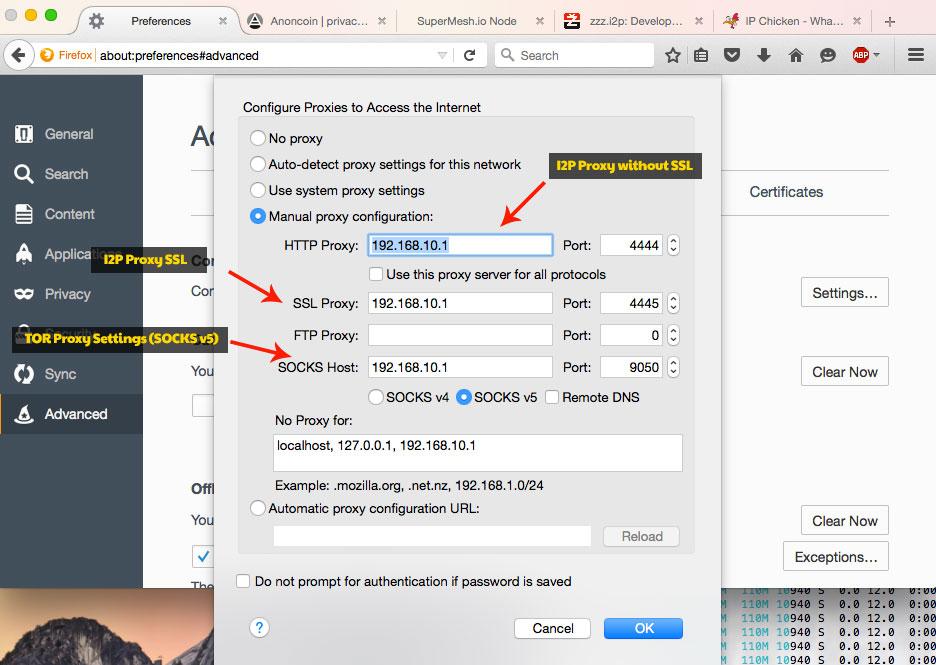This screenshot has width=936, height=665.
Task: Adjust the HTTP Proxy port stepper
Action: pos(673,245)
